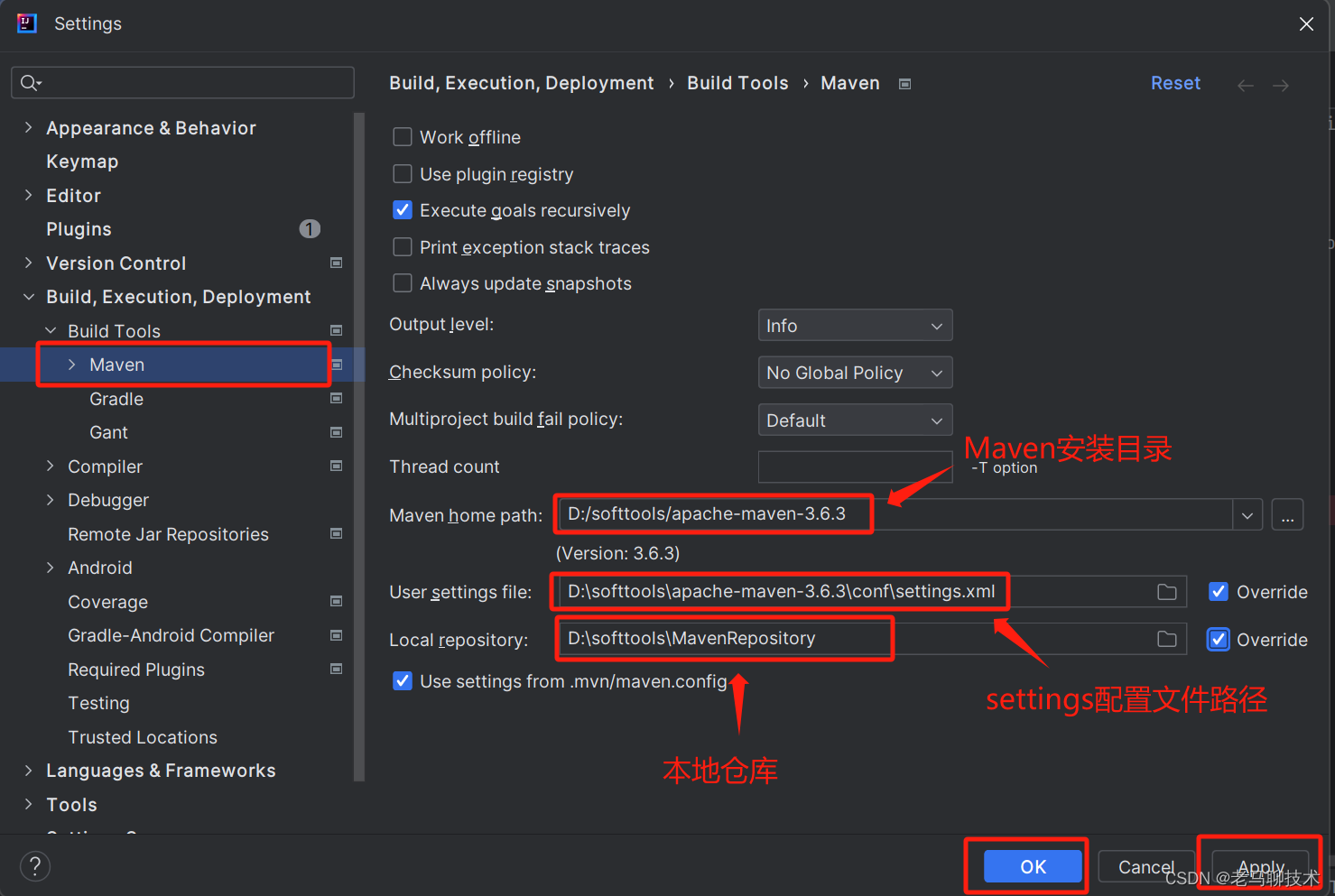Uncheck Execute goals recursively

[403, 210]
